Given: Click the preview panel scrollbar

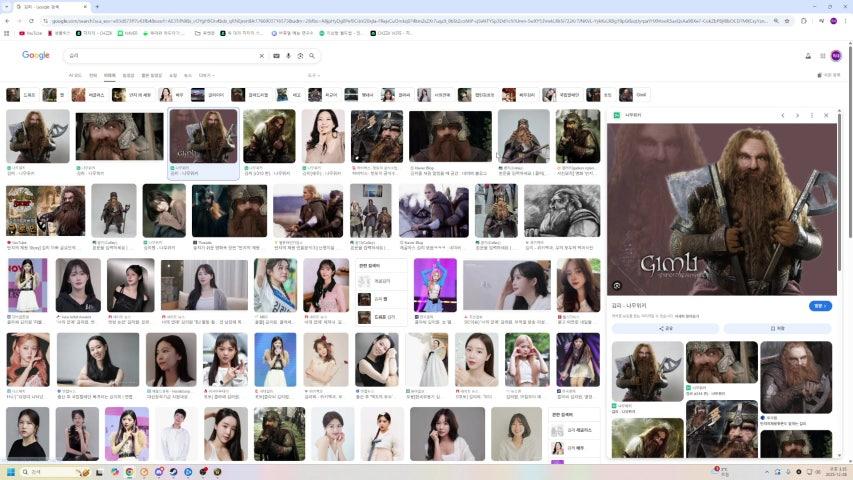Looking at the screenshot, I should [x=839, y=190].
